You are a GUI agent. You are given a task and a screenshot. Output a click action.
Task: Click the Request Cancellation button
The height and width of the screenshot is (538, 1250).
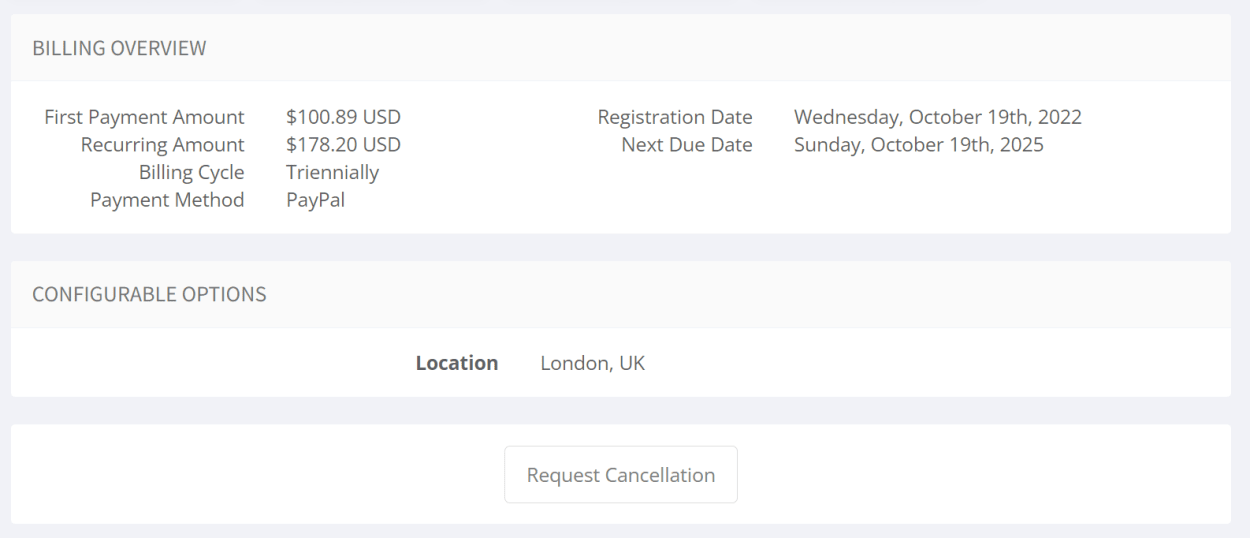(621, 475)
